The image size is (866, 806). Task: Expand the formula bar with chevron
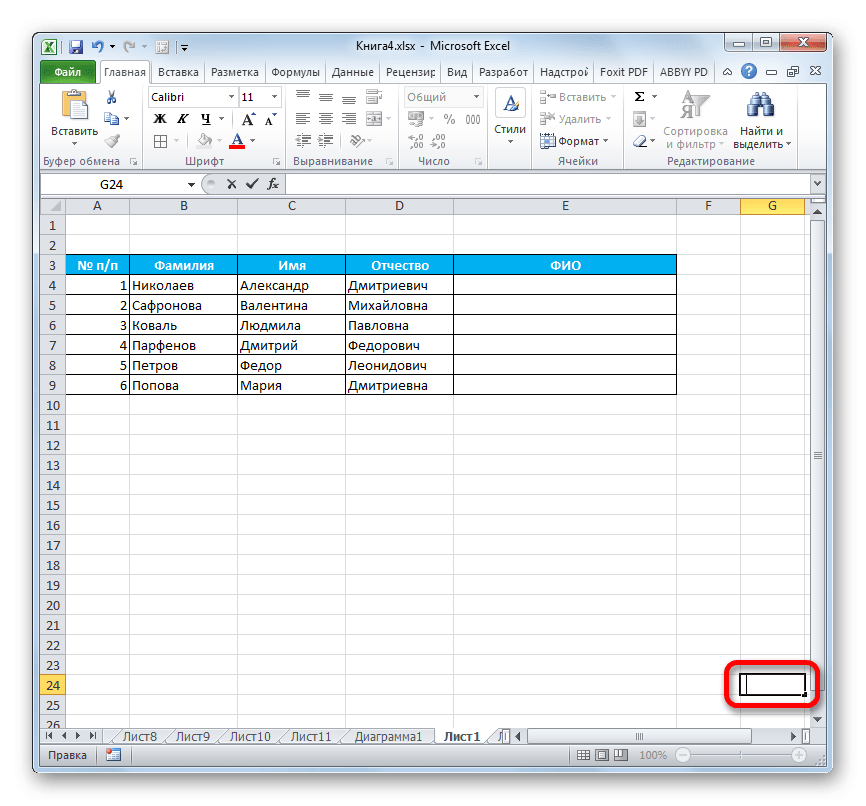point(817,183)
